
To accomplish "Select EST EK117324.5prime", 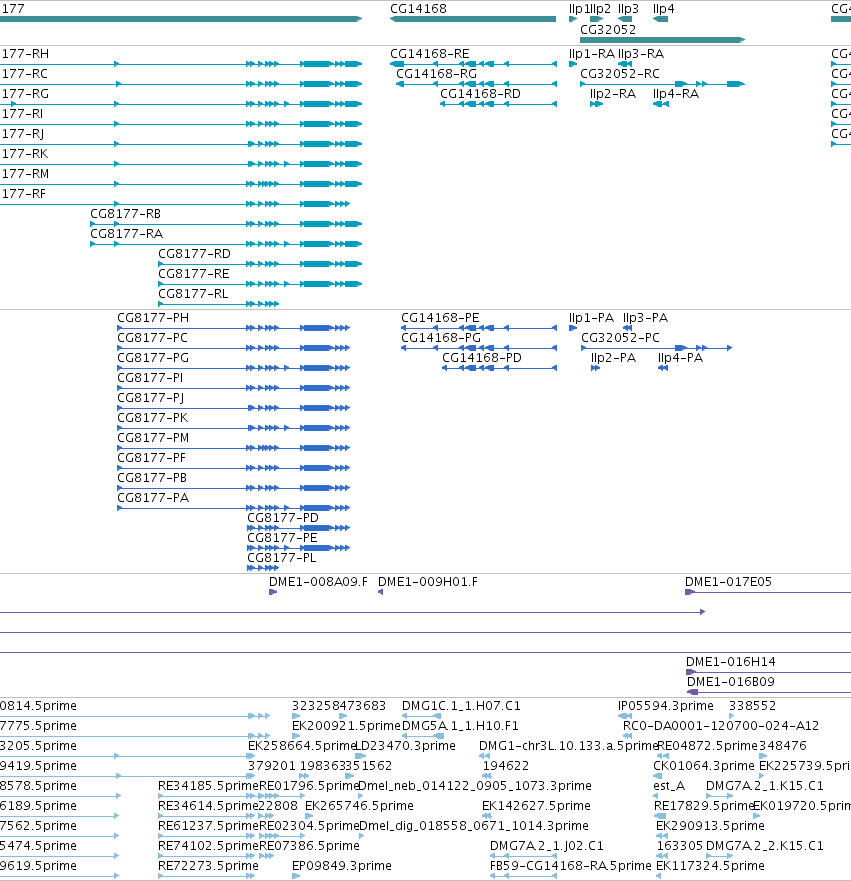I will click(x=711, y=866).
